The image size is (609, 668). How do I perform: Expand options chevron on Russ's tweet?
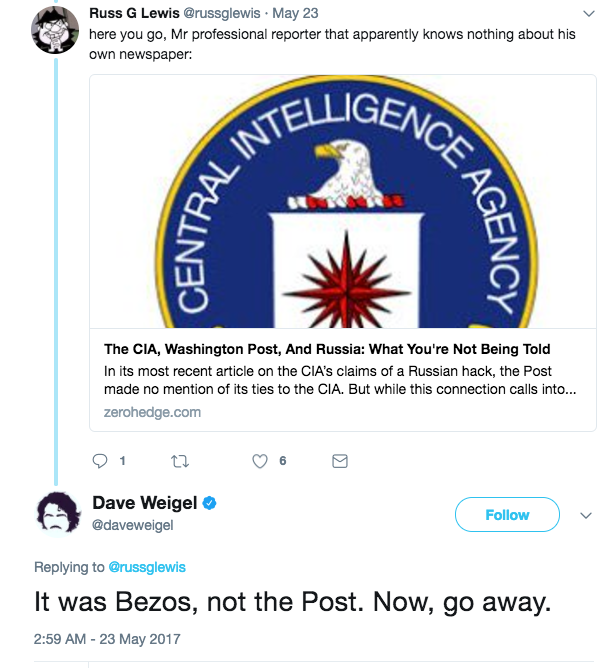pyautogui.click(x=589, y=14)
